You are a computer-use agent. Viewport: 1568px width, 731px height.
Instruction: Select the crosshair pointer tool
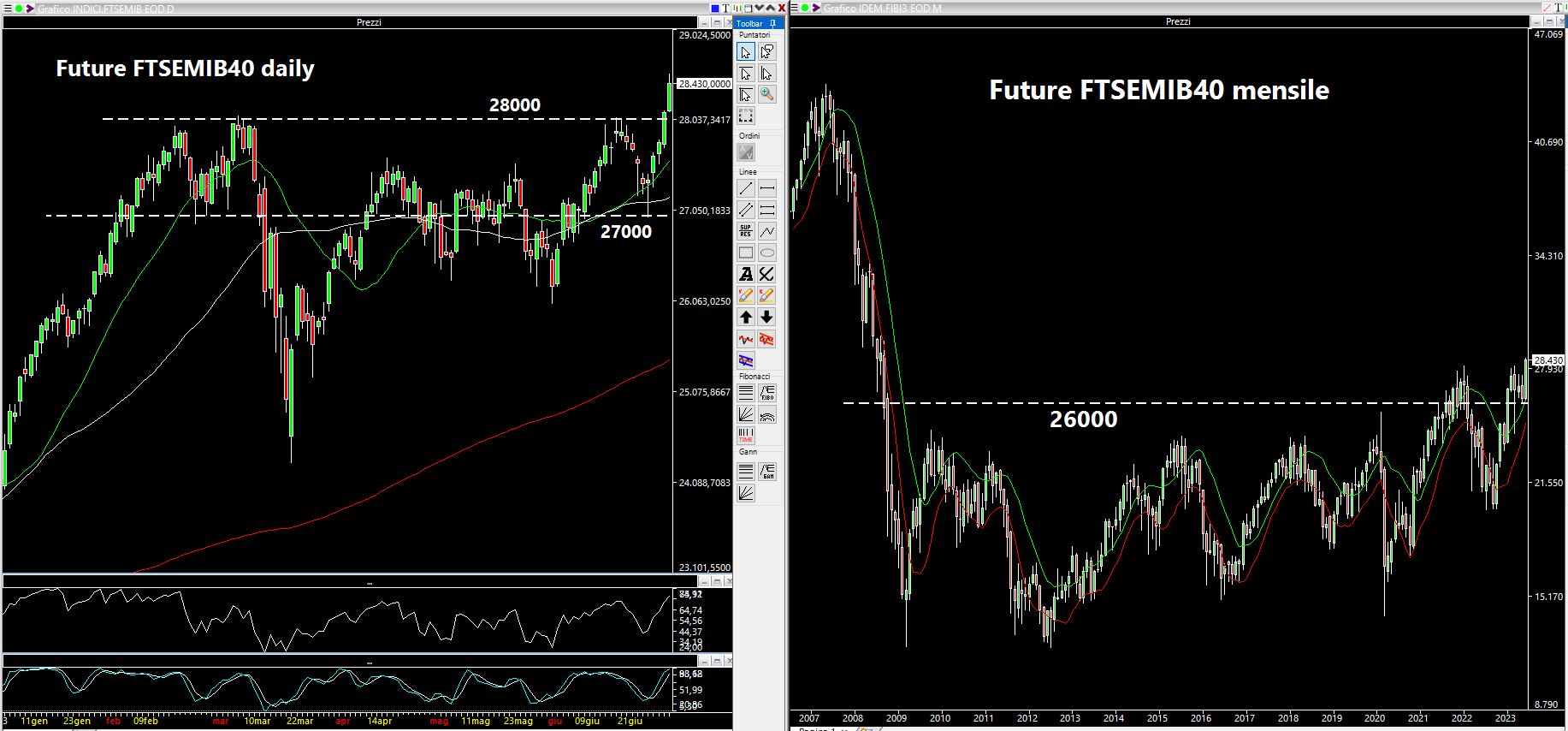click(x=746, y=95)
